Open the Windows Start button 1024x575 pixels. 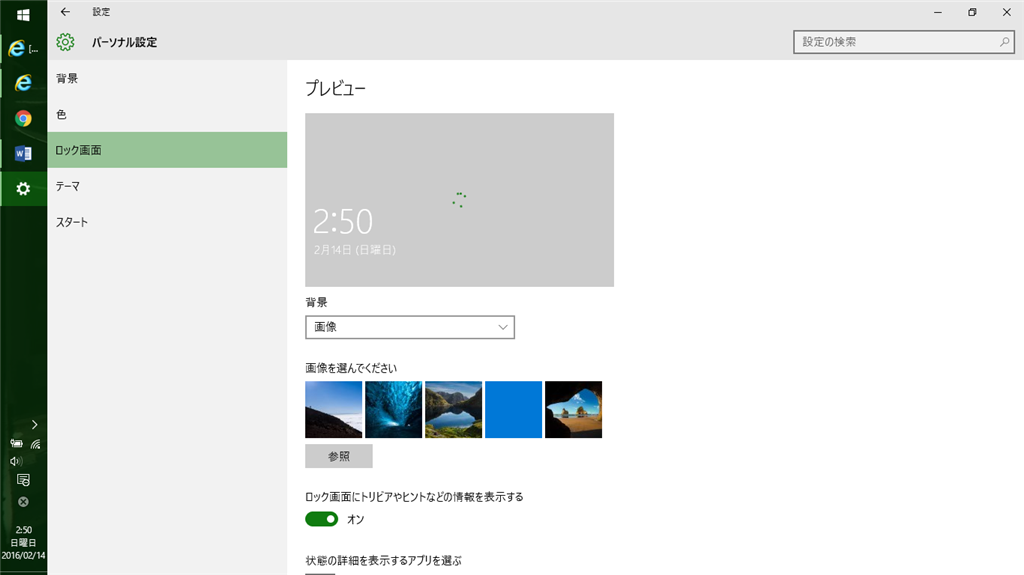[x=23, y=14]
